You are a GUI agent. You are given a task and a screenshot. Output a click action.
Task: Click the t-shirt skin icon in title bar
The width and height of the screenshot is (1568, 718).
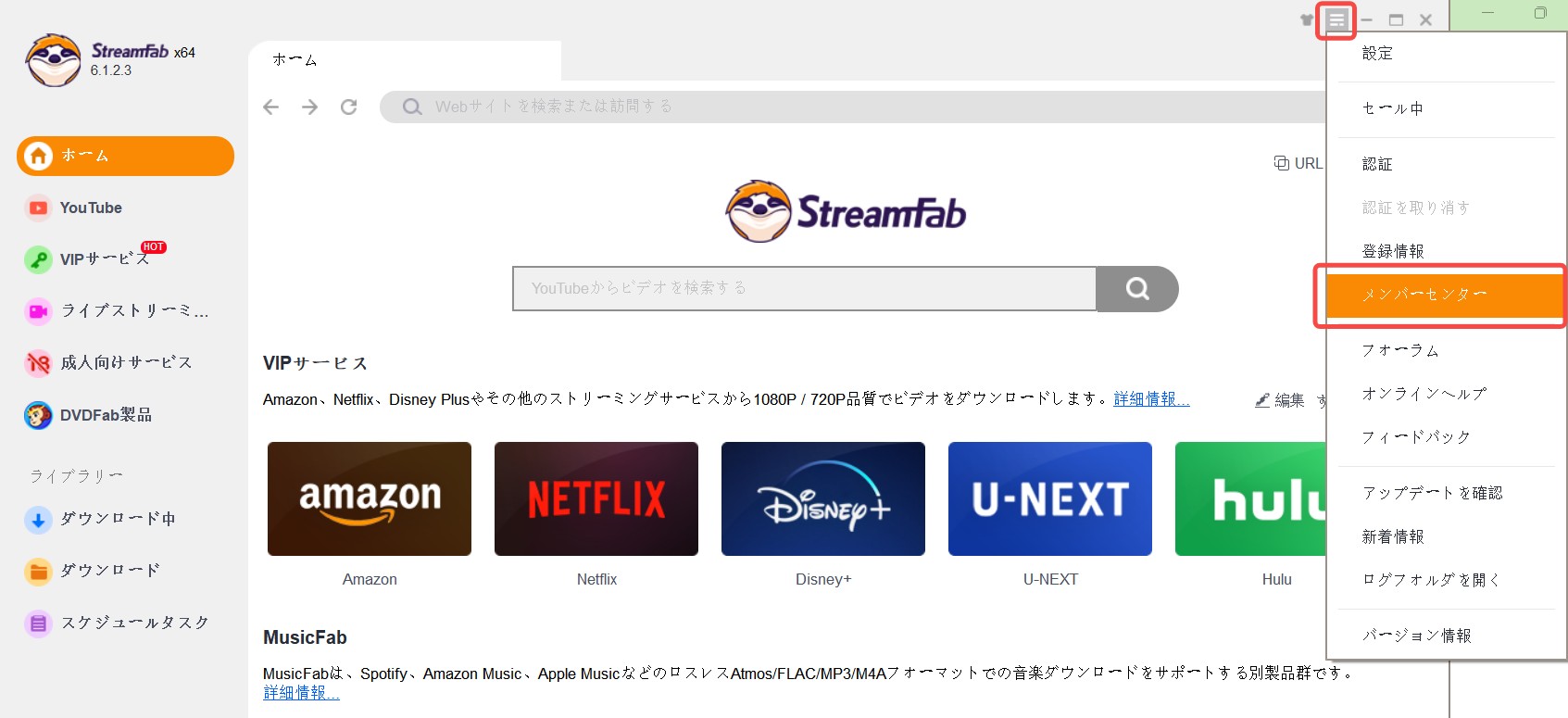coord(1307,19)
